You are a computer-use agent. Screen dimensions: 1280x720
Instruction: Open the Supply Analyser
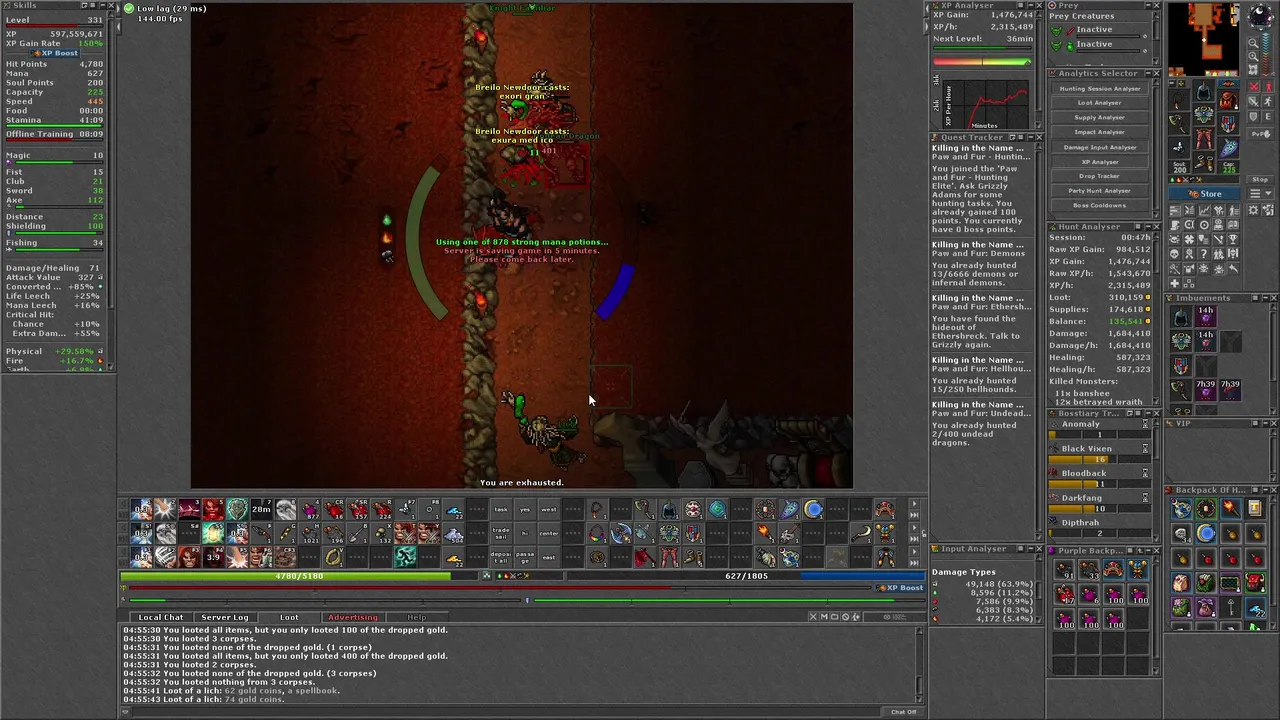point(1100,118)
